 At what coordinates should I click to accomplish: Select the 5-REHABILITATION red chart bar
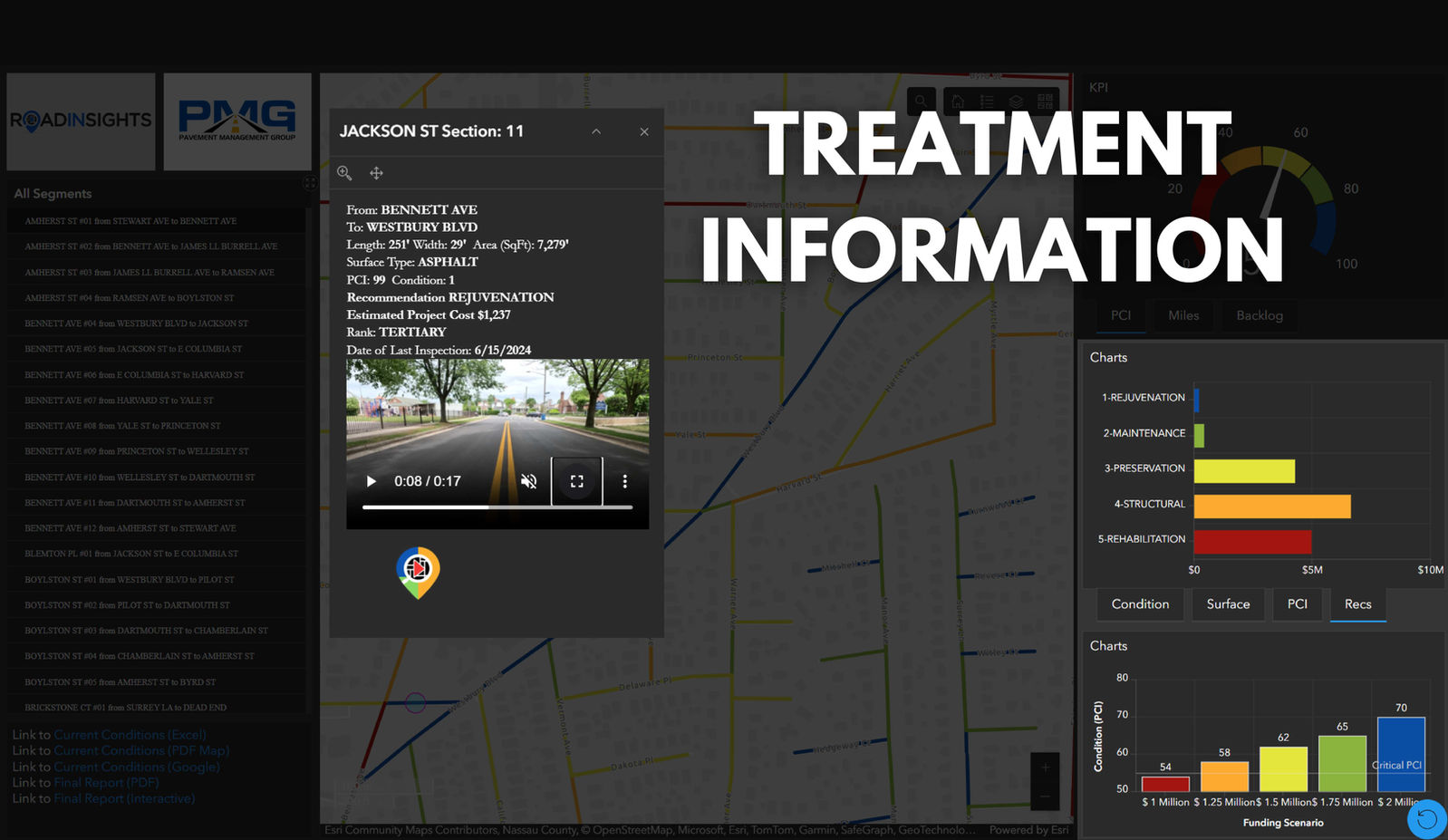point(1252,542)
